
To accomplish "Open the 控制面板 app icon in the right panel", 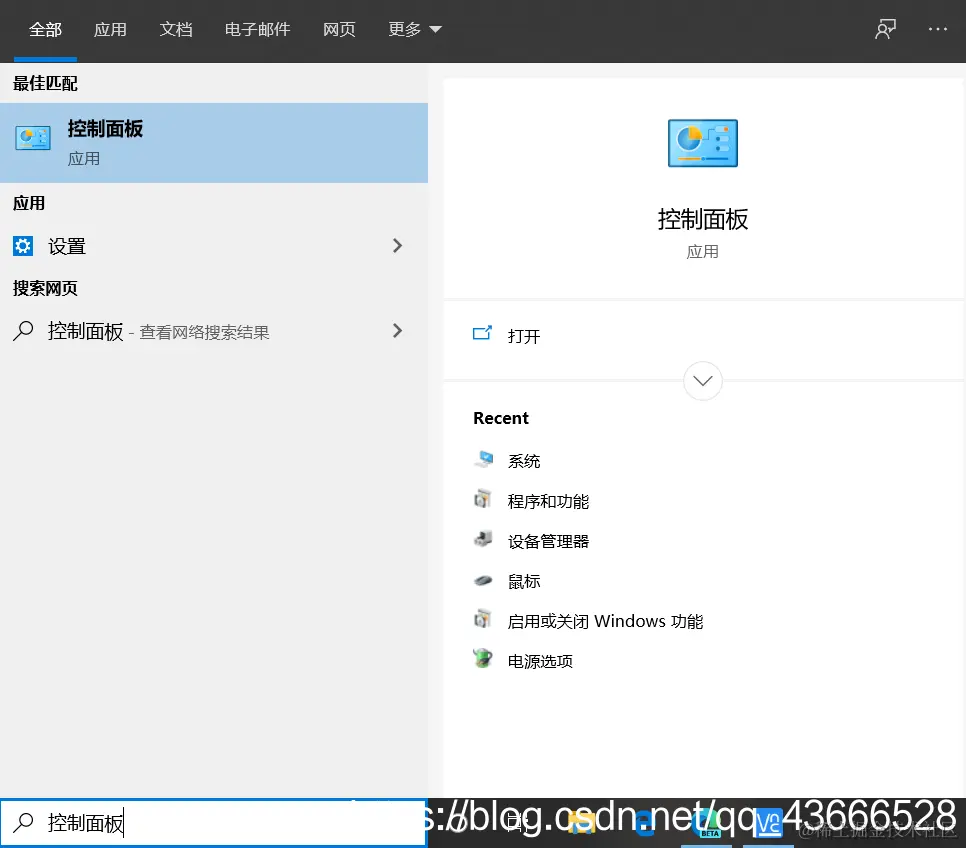I will (x=702, y=143).
